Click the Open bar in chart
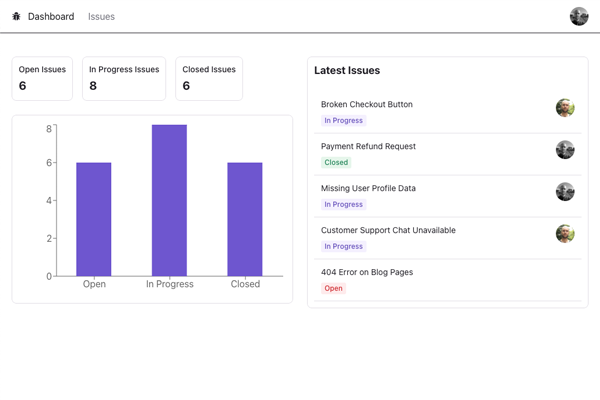This screenshot has height=400, width=600. click(94, 220)
